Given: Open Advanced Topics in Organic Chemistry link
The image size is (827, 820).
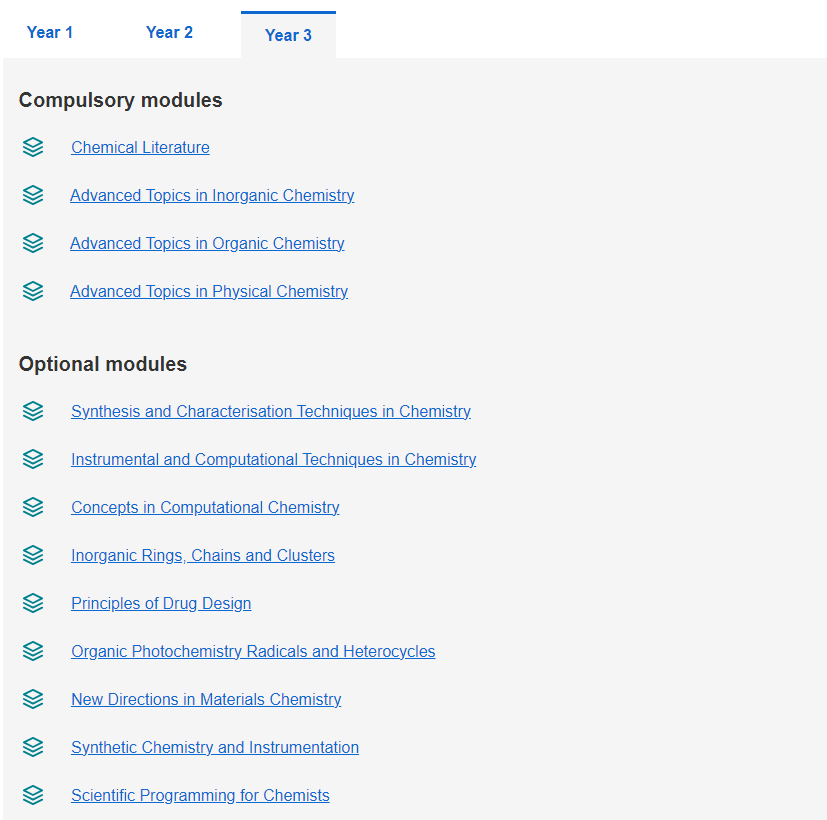Looking at the screenshot, I should coord(207,244).
